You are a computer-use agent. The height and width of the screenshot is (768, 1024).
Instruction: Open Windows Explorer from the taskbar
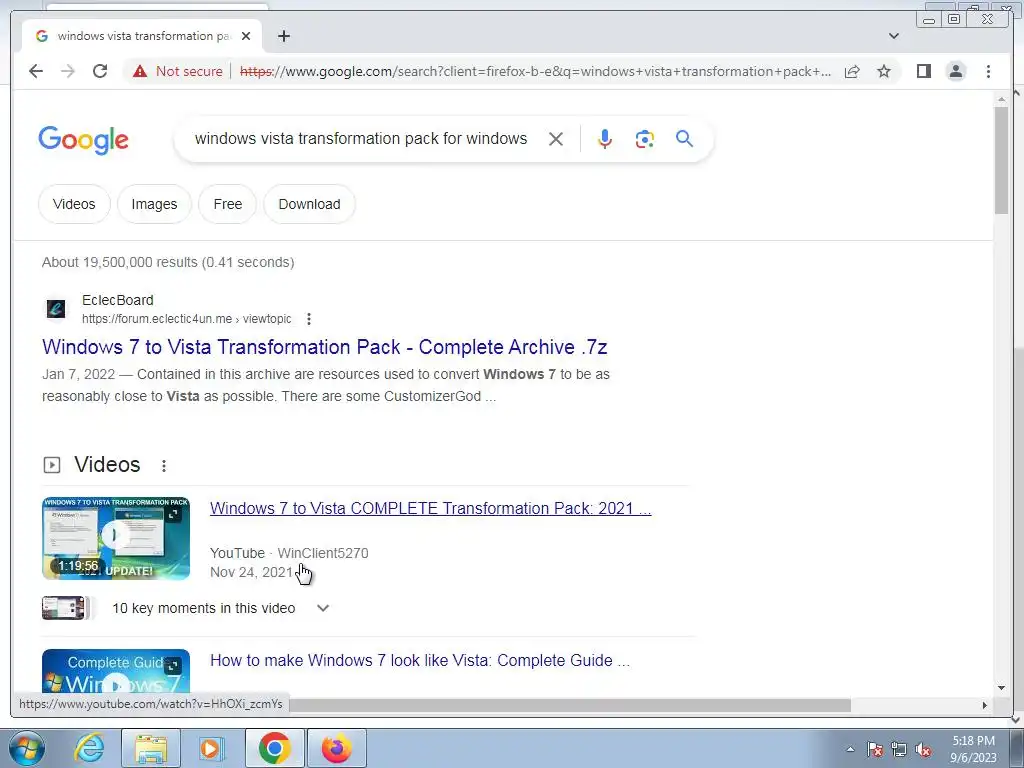click(x=151, y=748)
